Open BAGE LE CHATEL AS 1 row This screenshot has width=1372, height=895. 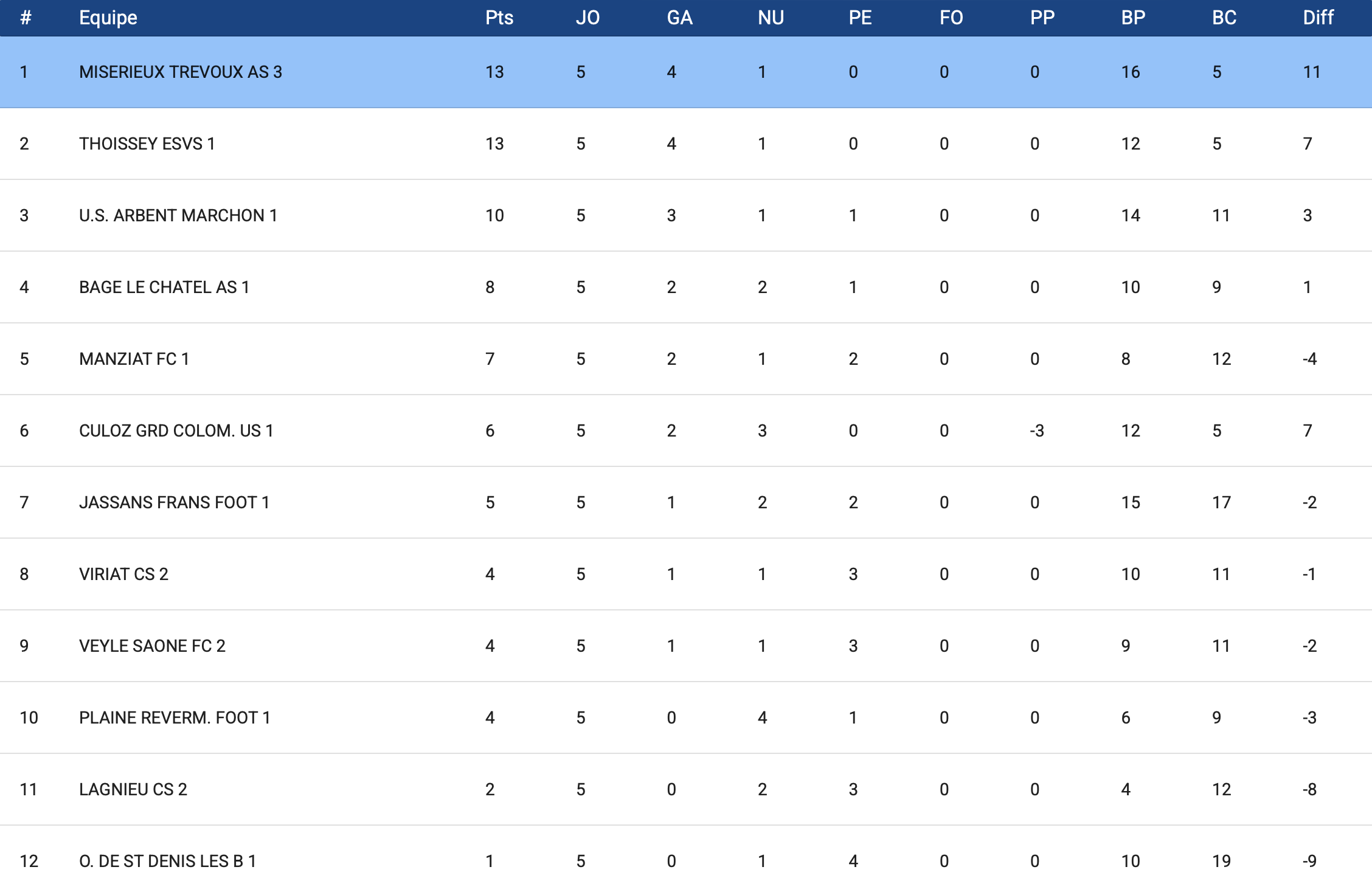164,288
